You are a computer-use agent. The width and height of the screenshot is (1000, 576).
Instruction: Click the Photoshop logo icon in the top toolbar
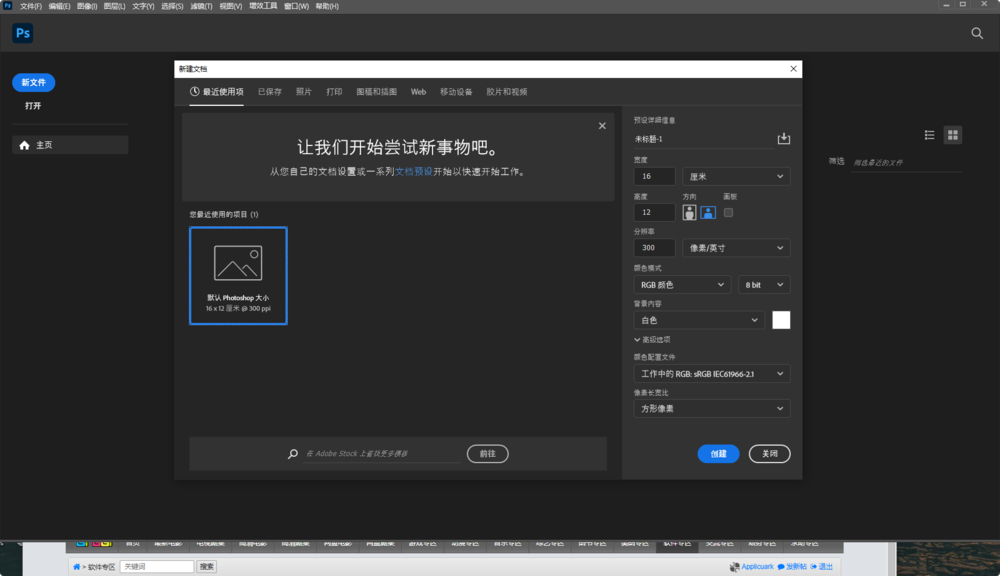tap(22, 32)
